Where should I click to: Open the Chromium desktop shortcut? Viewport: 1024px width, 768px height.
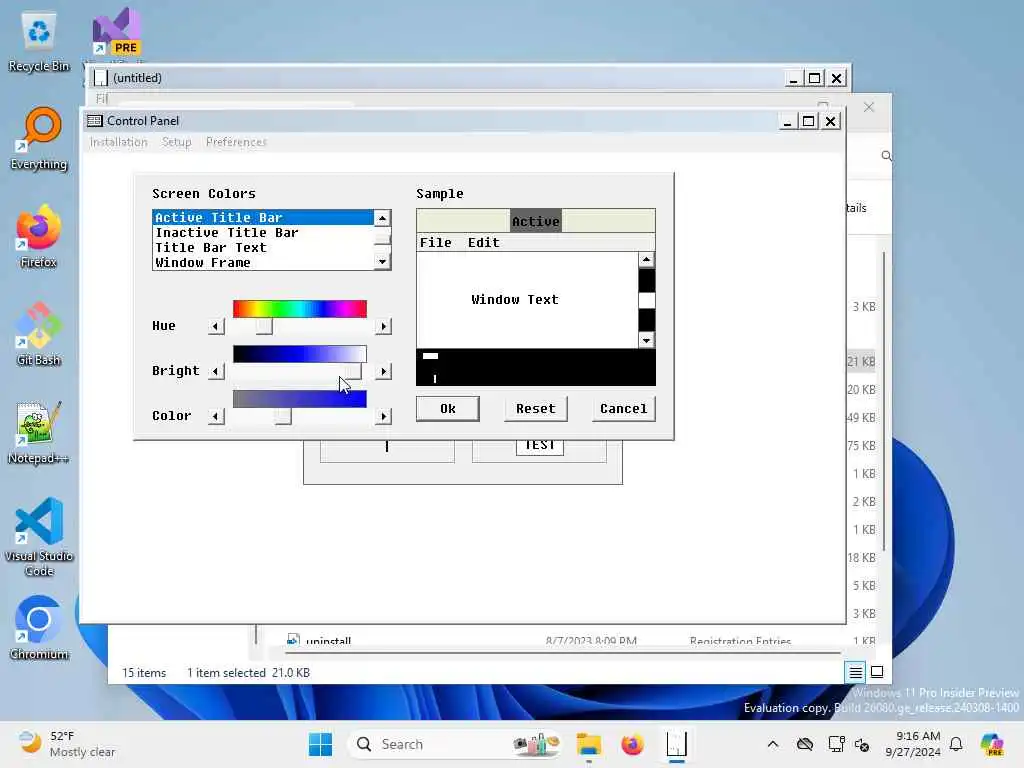coord(39,629)
